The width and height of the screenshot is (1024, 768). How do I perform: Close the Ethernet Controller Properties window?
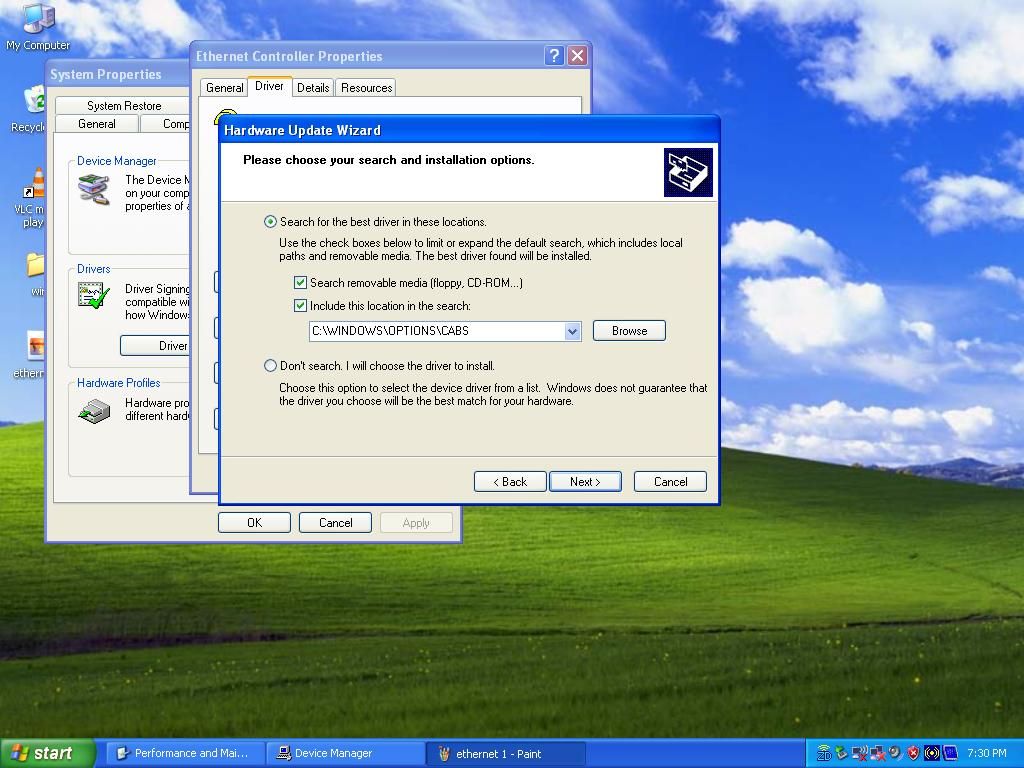coord(577,56)
